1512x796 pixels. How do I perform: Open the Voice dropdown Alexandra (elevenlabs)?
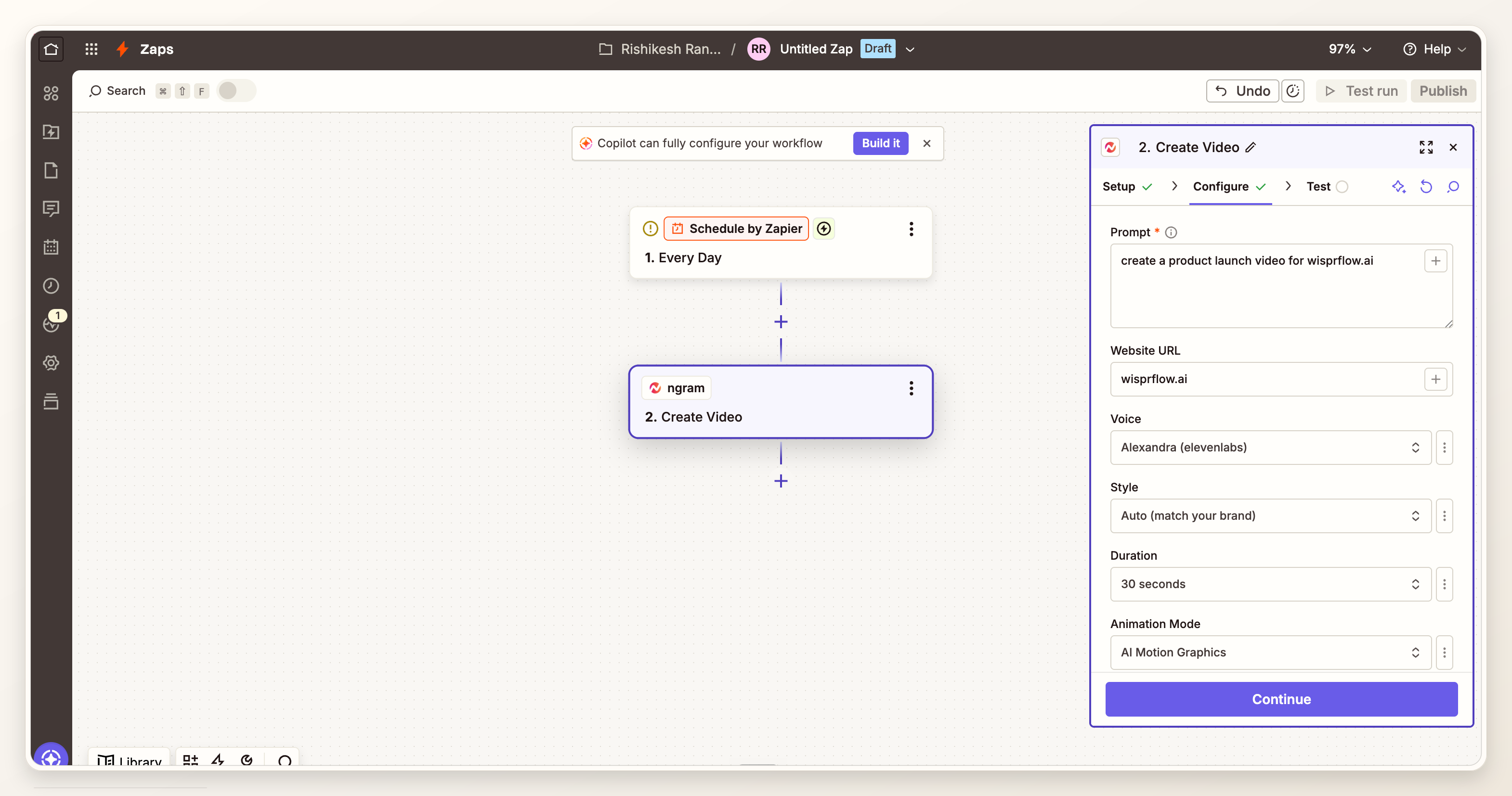[1270, 448]
